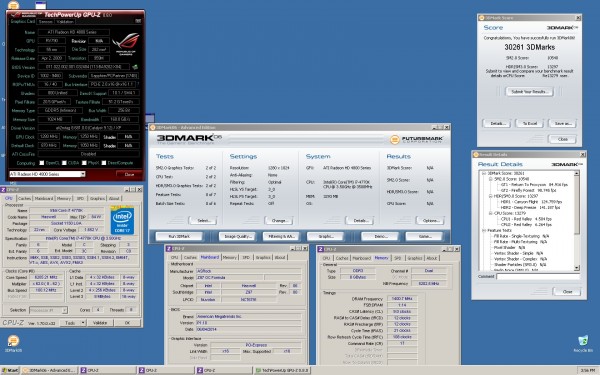Viewport: 600px width, 375px height.
Task: Switch to the Sensors tab in GPU-Z
Action: tap(46, 22)
